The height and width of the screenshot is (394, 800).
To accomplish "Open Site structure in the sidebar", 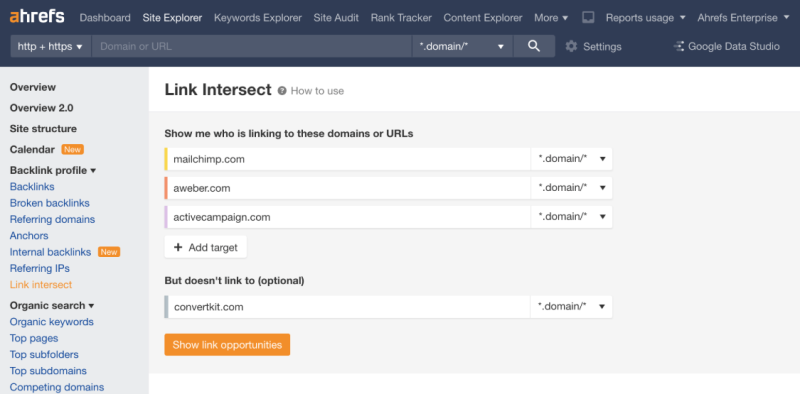I will pyautogui.click(x=43, y=129).
